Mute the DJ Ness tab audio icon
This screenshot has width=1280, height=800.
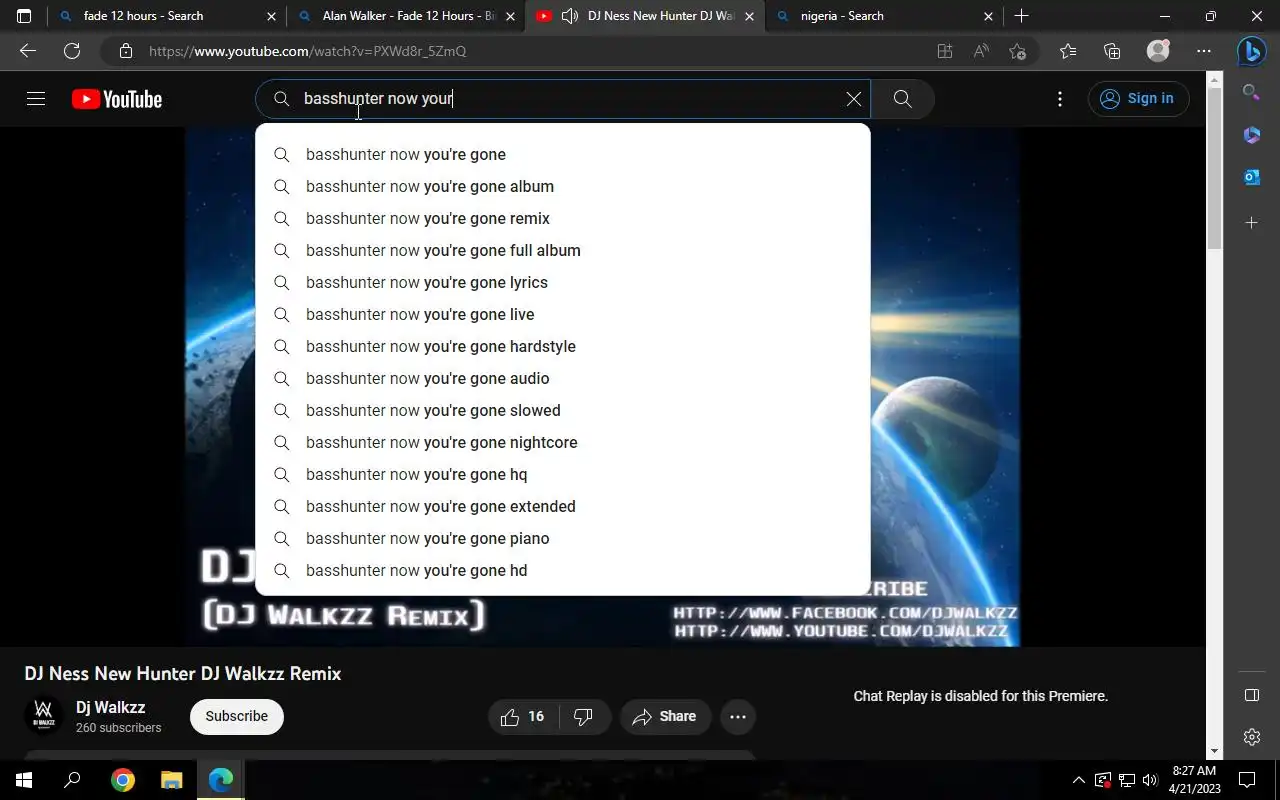point(570,16)
